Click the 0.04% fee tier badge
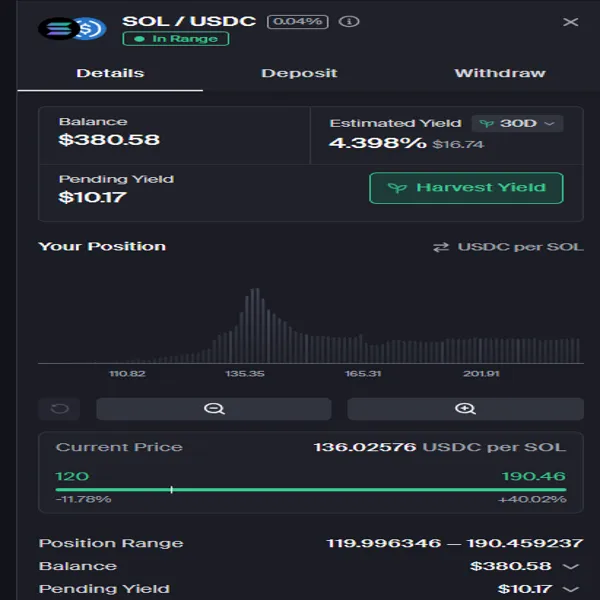The image size is (600, 600). [x=297, y=21]
